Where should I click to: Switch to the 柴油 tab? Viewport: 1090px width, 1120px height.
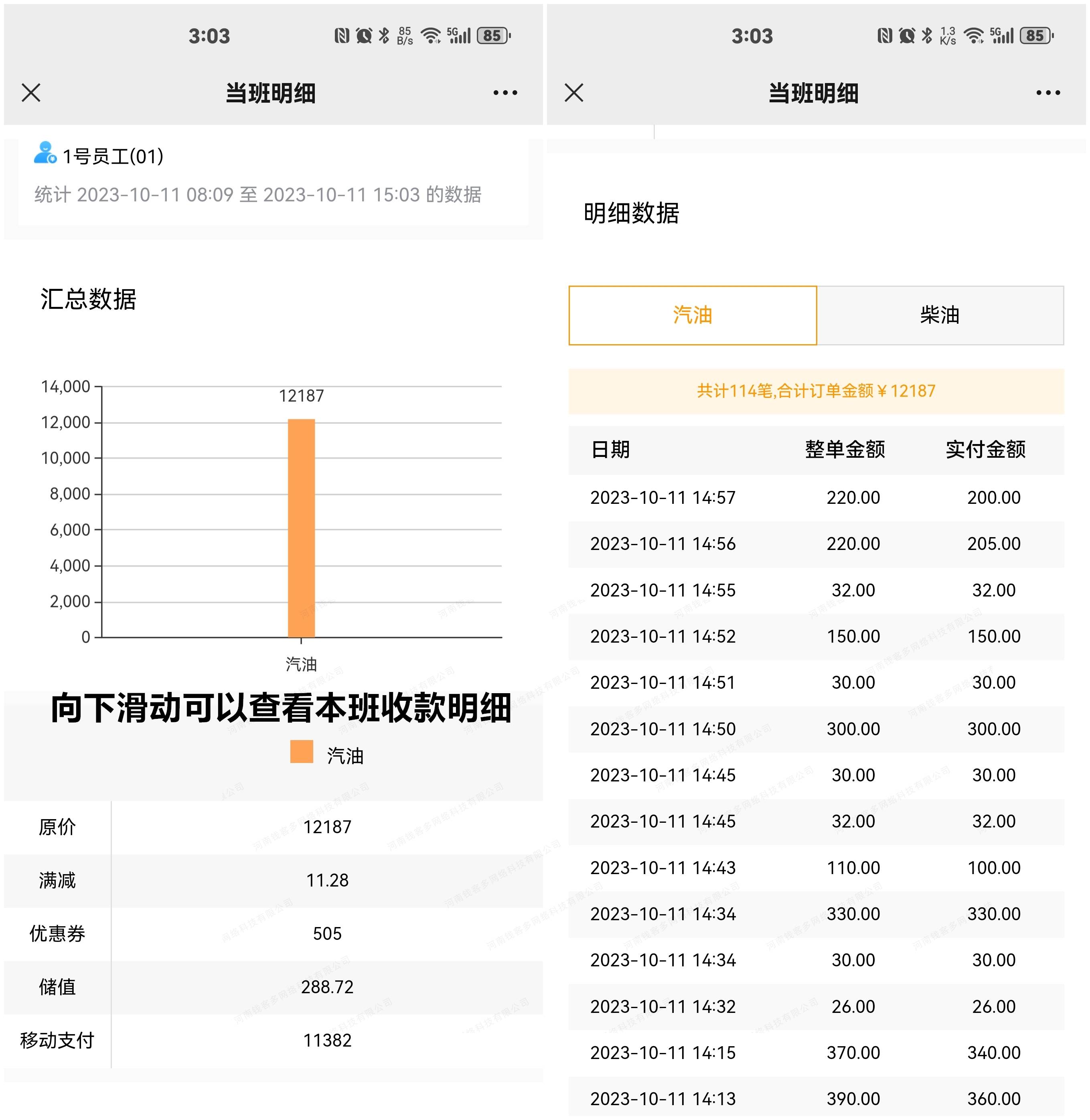point(940,315)
